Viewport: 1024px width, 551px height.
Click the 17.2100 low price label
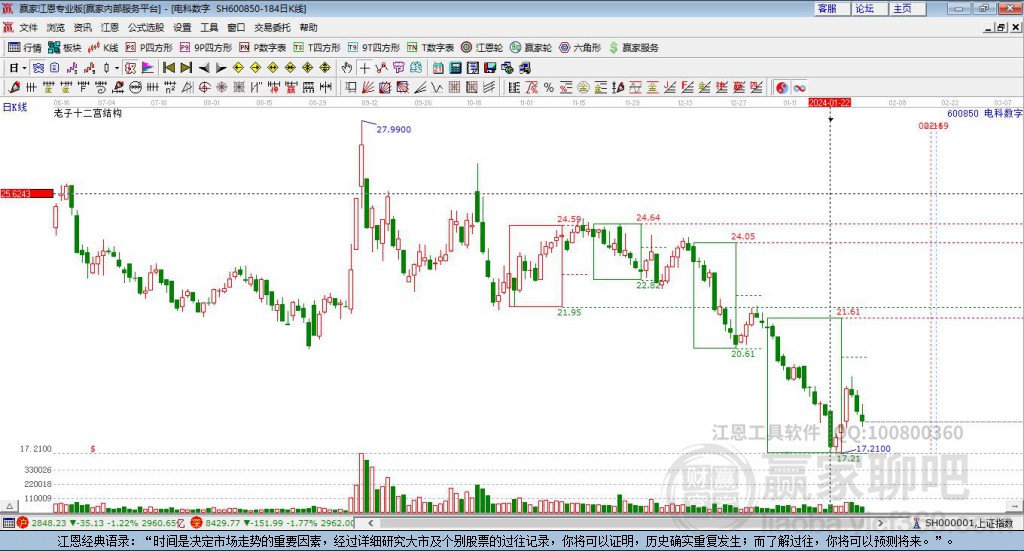873,449
